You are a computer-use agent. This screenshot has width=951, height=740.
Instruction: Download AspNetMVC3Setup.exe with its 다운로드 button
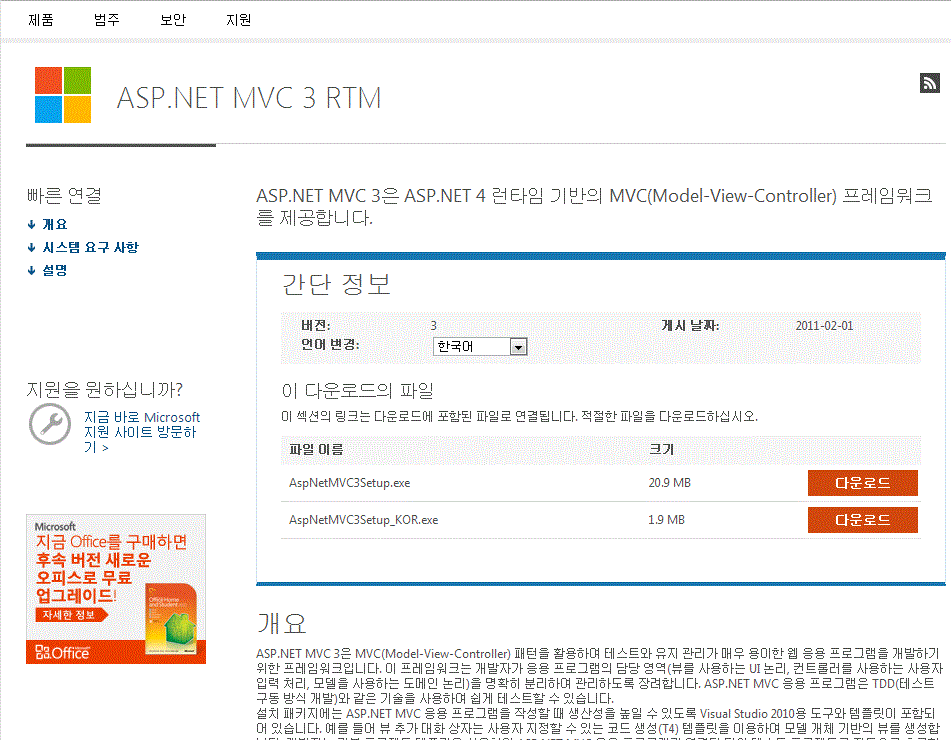pos(862,483)
